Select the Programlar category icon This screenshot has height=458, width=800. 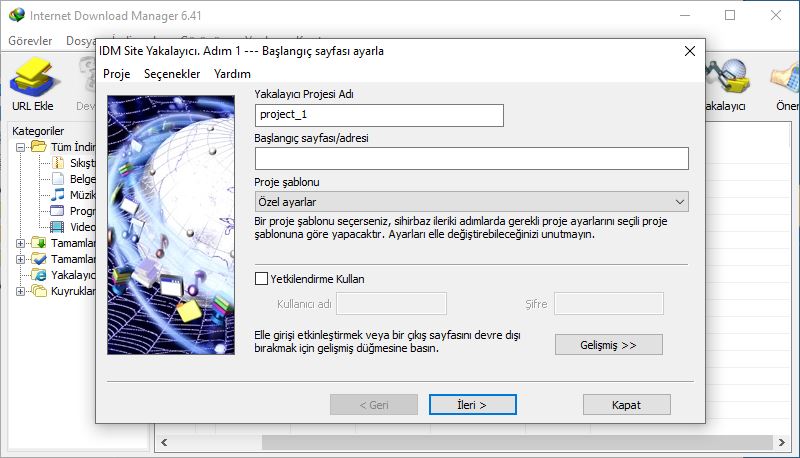point(57,211)
